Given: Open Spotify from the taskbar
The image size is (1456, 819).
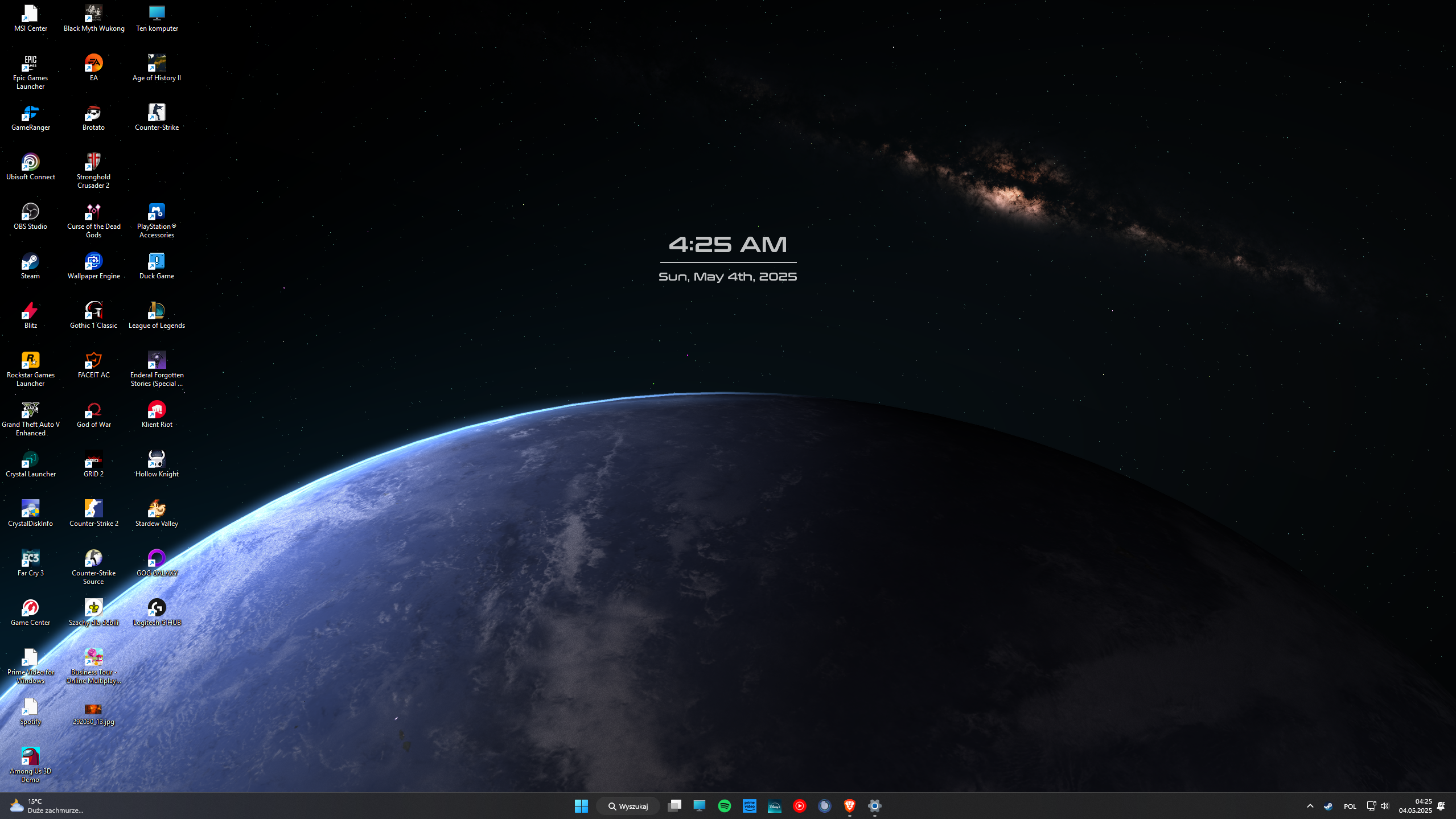Looking at the screenshot, I should pos(725,806).
